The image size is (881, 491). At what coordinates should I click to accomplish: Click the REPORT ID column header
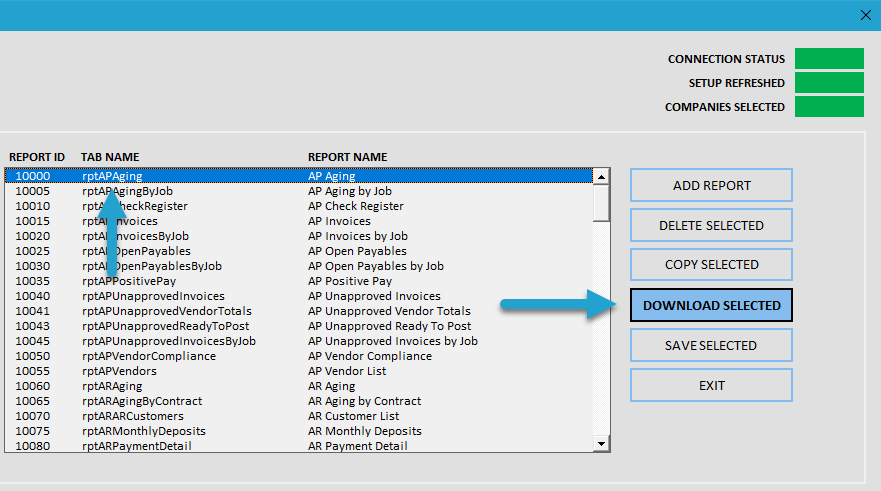point(37,157)
